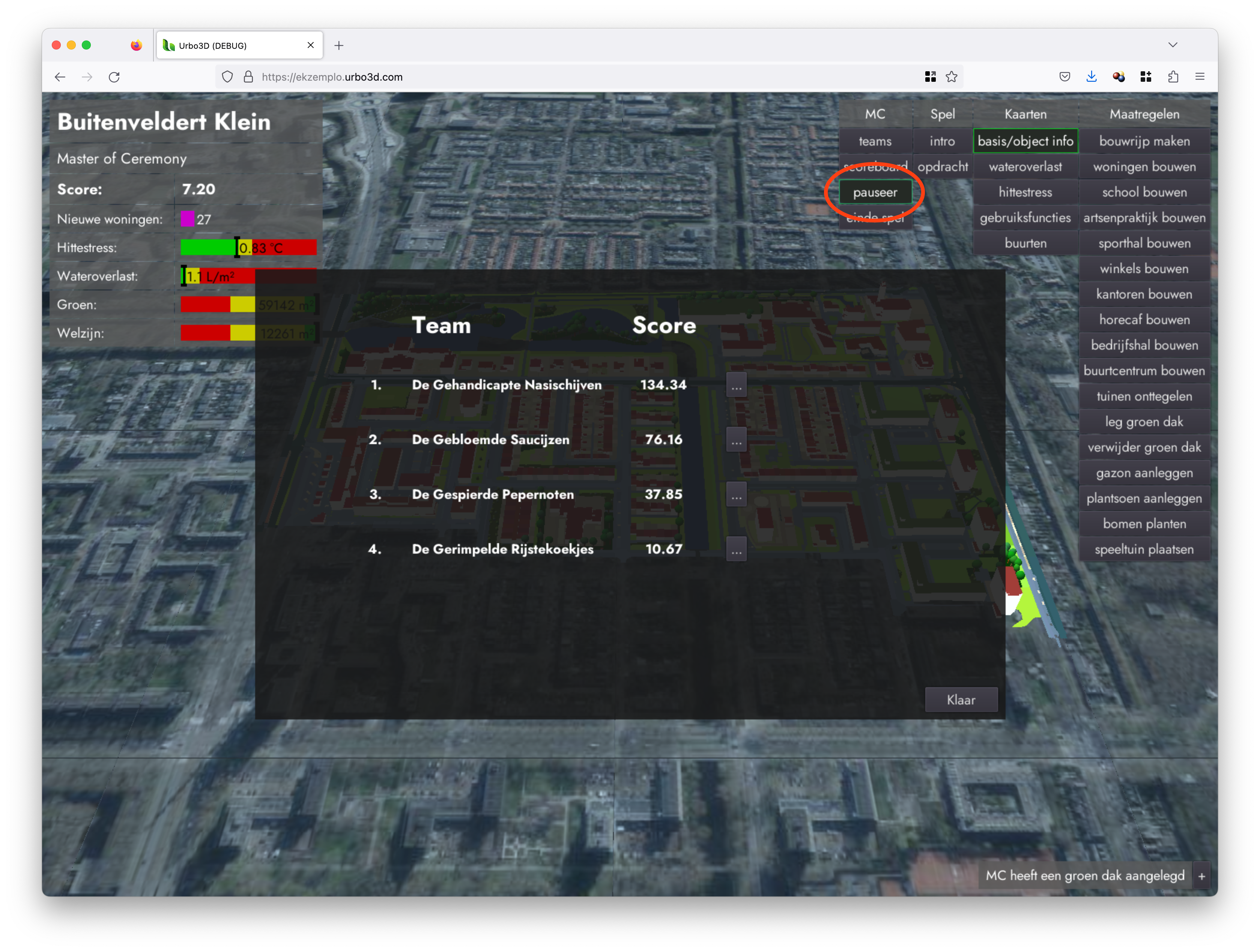The width and height of the screenshot is (1260, 952).
Task: Click the Hittestress indicator bar
Action: click(248, 248)
